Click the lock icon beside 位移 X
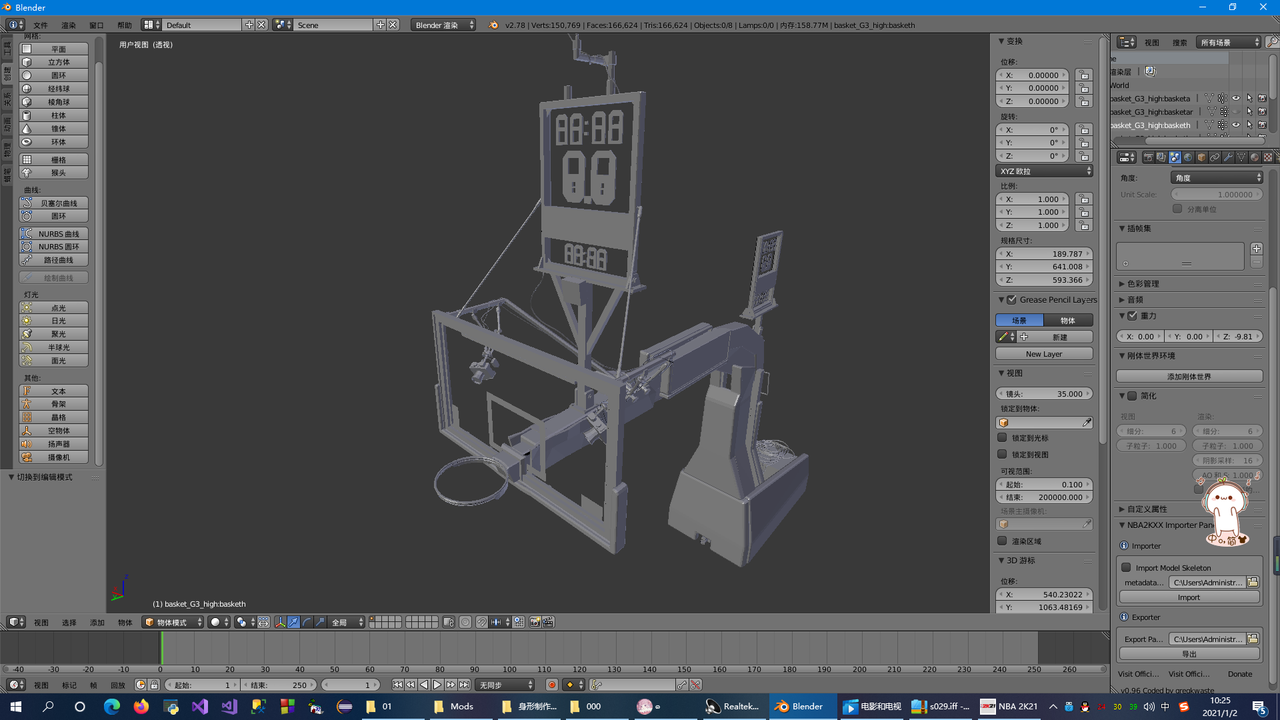Screen dimensions: 1280x720 (x=1084, y=75)
